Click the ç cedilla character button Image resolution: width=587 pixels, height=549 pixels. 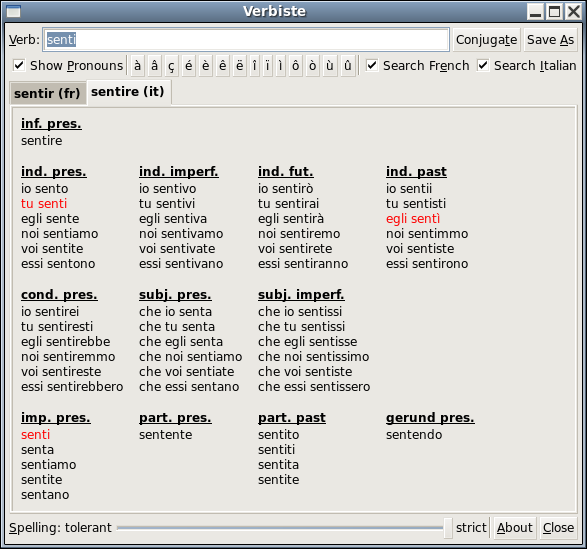(x=171, y=66)
